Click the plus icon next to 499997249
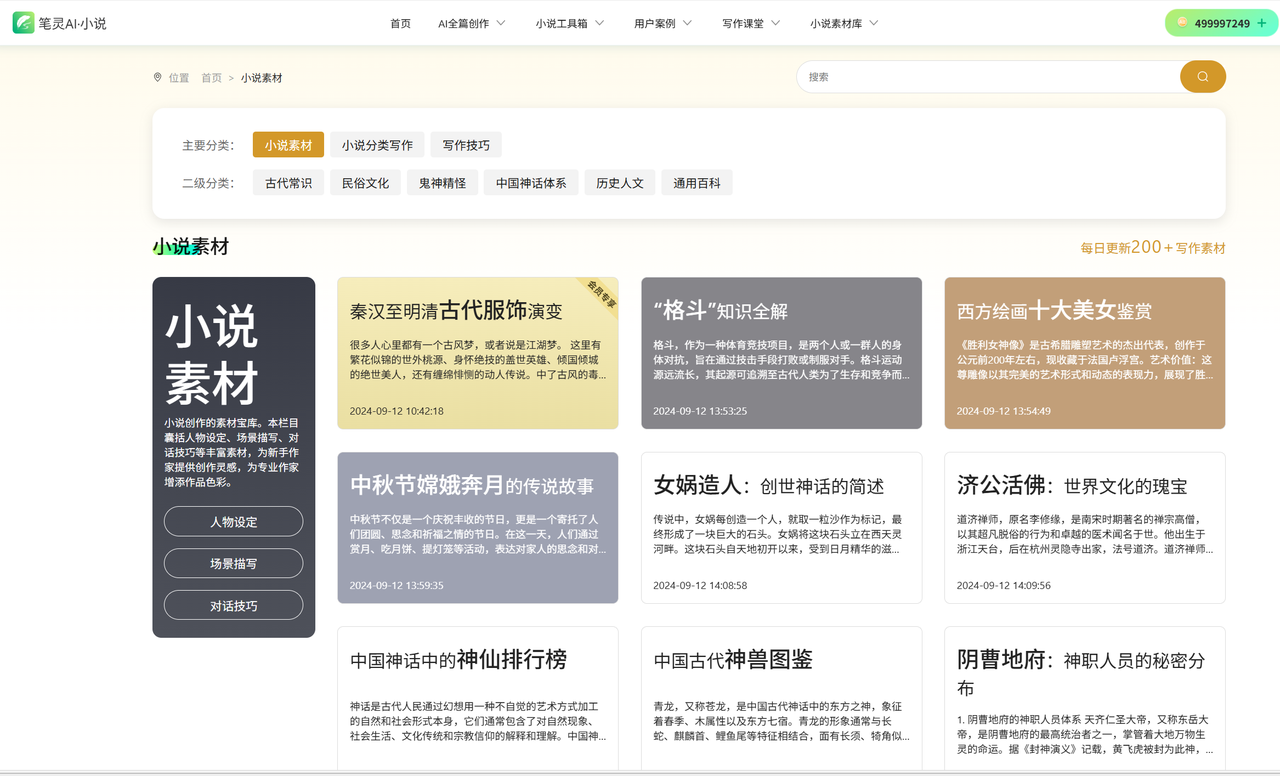 click(x=1261, y=23)
